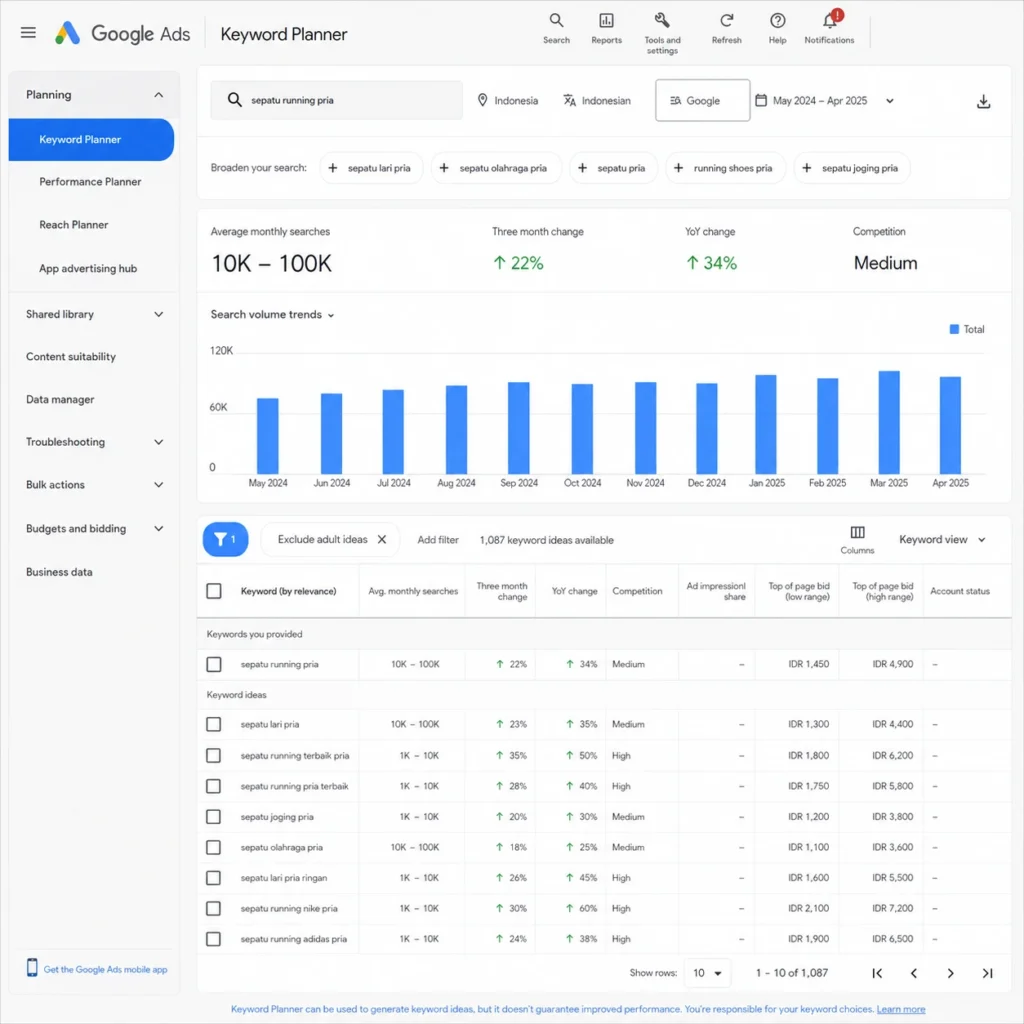Image resolution: width=1024 pixels, height=1024 pixels.
Task: Check the 'sepatu running pria terbaik' checkbox
Action: [214, 786]
